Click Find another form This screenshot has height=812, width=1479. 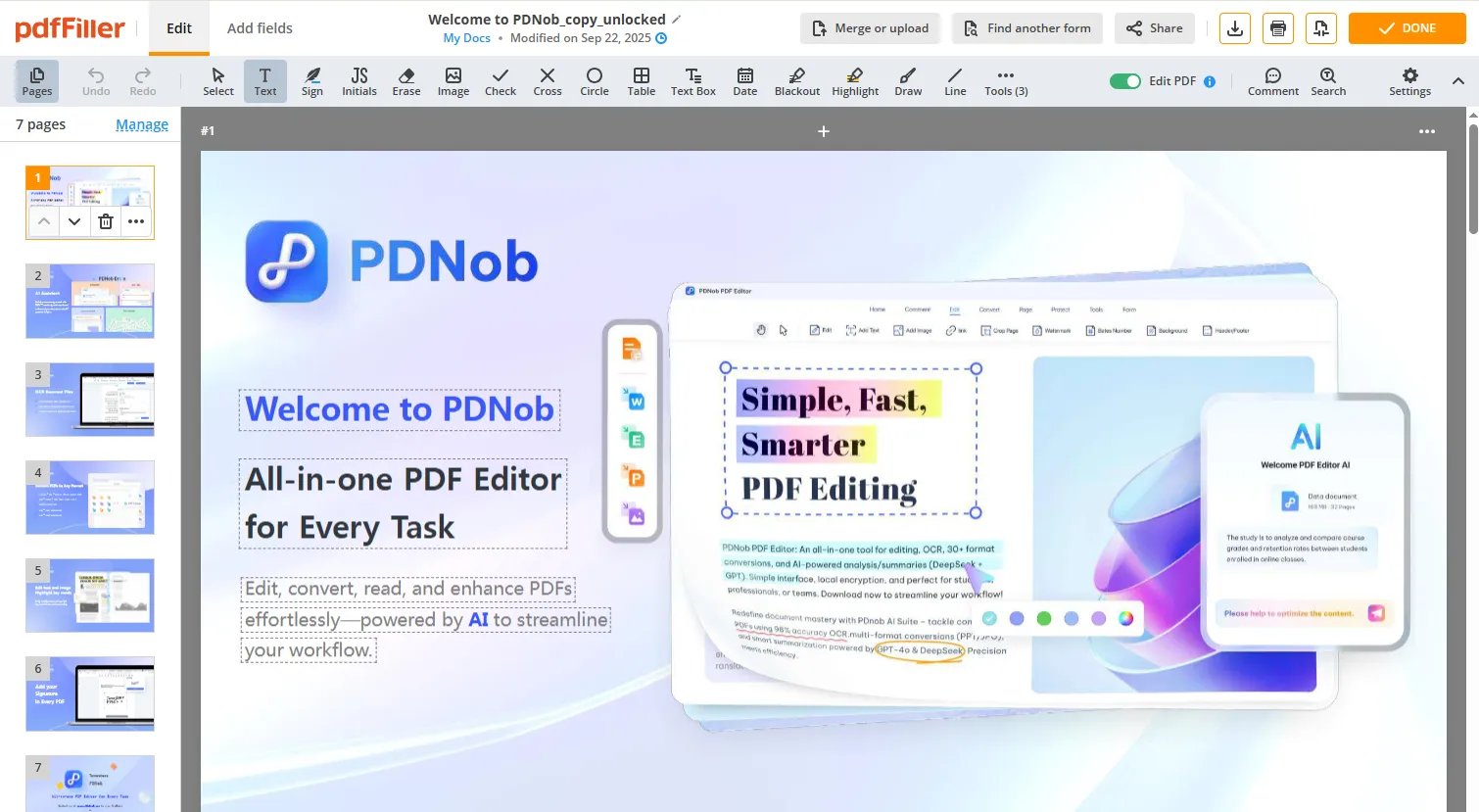click(x=1027, y=28)
